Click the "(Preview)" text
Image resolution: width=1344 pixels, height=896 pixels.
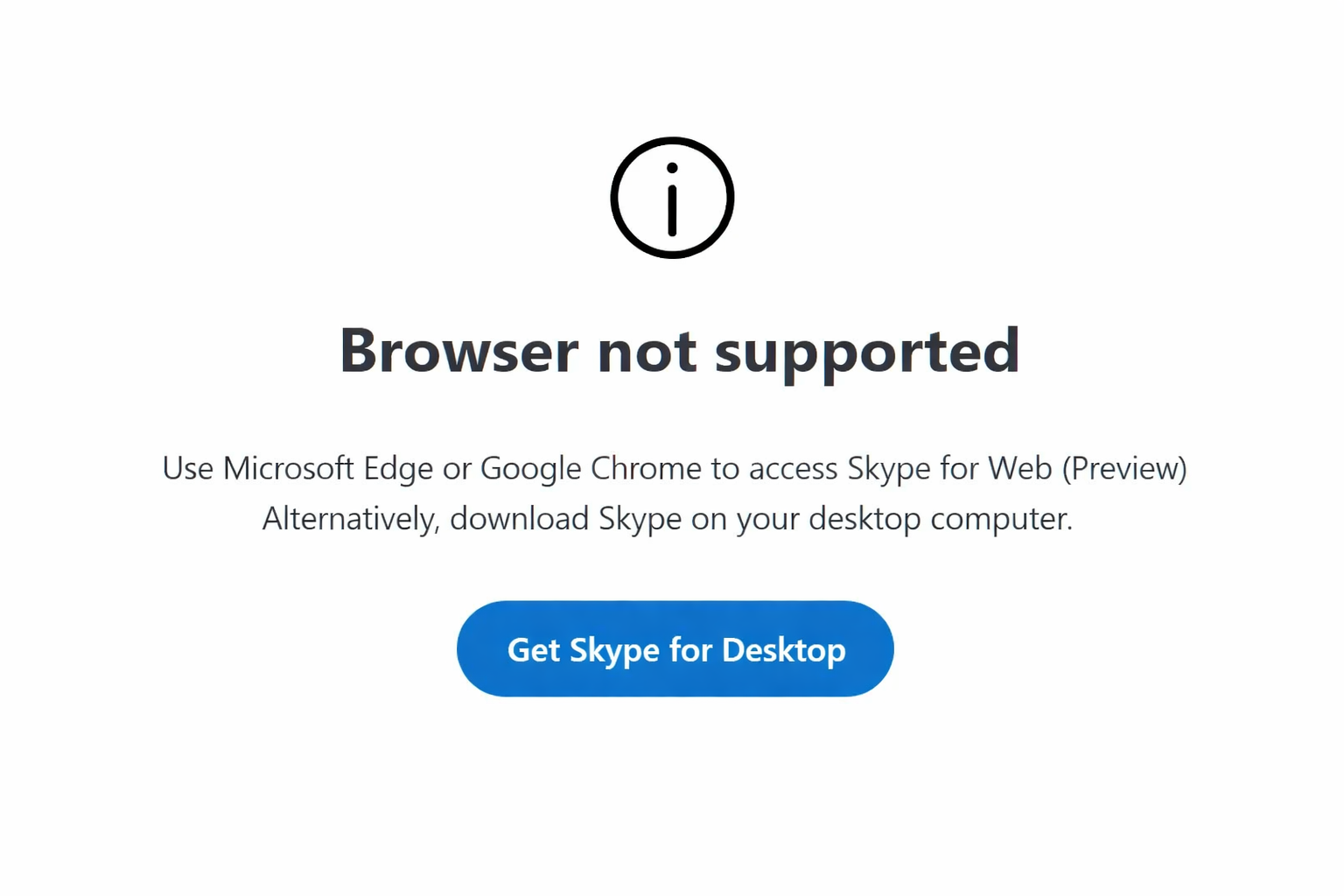click(1124, 468)
